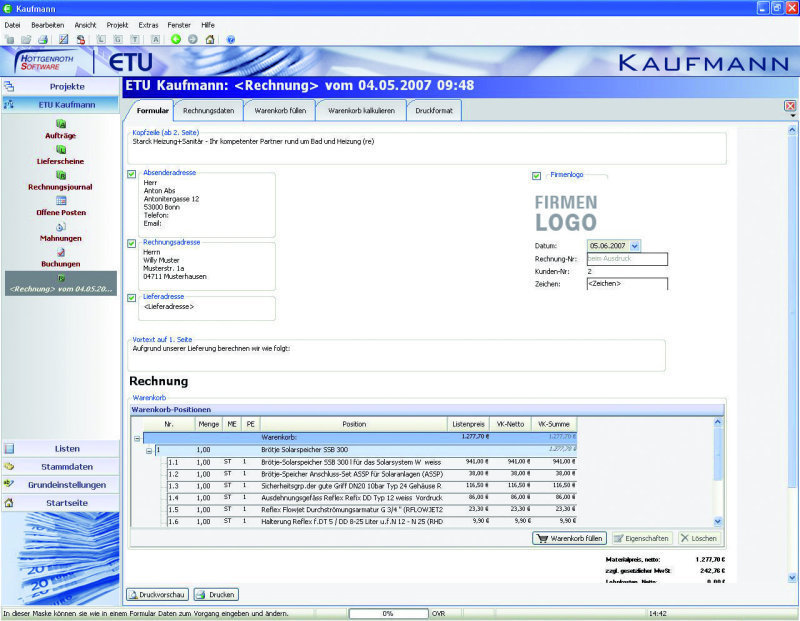Open Rechnungsjournal in the sidebar
Image resolution: width=800 pixels, height=621 pixels.
tap(60, 181)
